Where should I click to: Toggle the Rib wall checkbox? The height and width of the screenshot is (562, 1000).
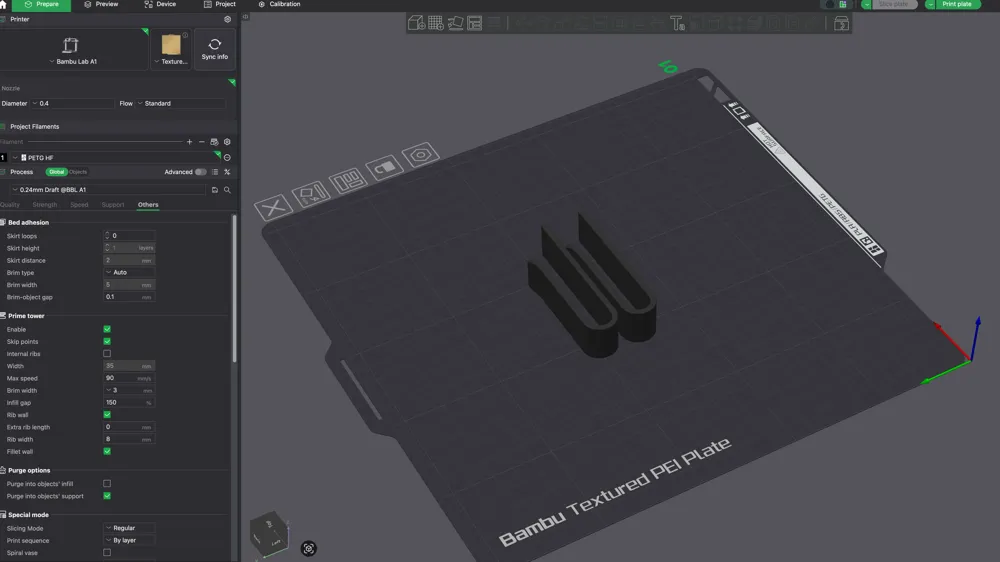pyautogui.click(x=107, y=415)
